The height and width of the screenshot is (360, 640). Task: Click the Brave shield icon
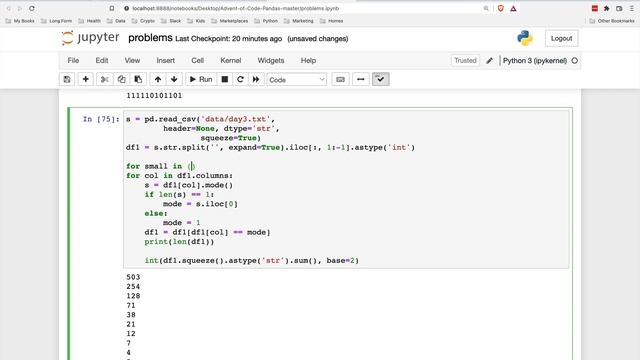(501, 8)
